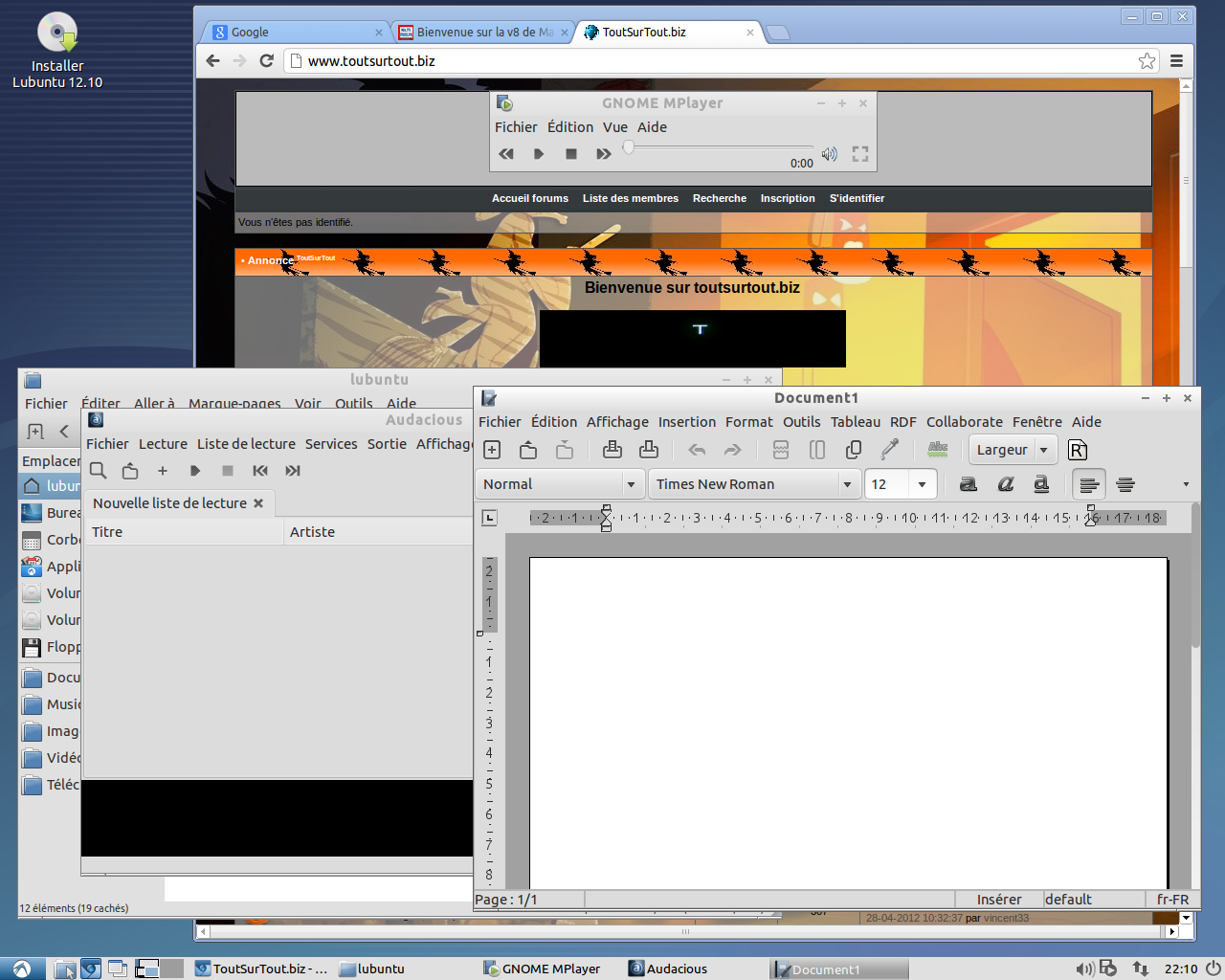Open Tableau menu in AbiWord

[x=856, y=422]
